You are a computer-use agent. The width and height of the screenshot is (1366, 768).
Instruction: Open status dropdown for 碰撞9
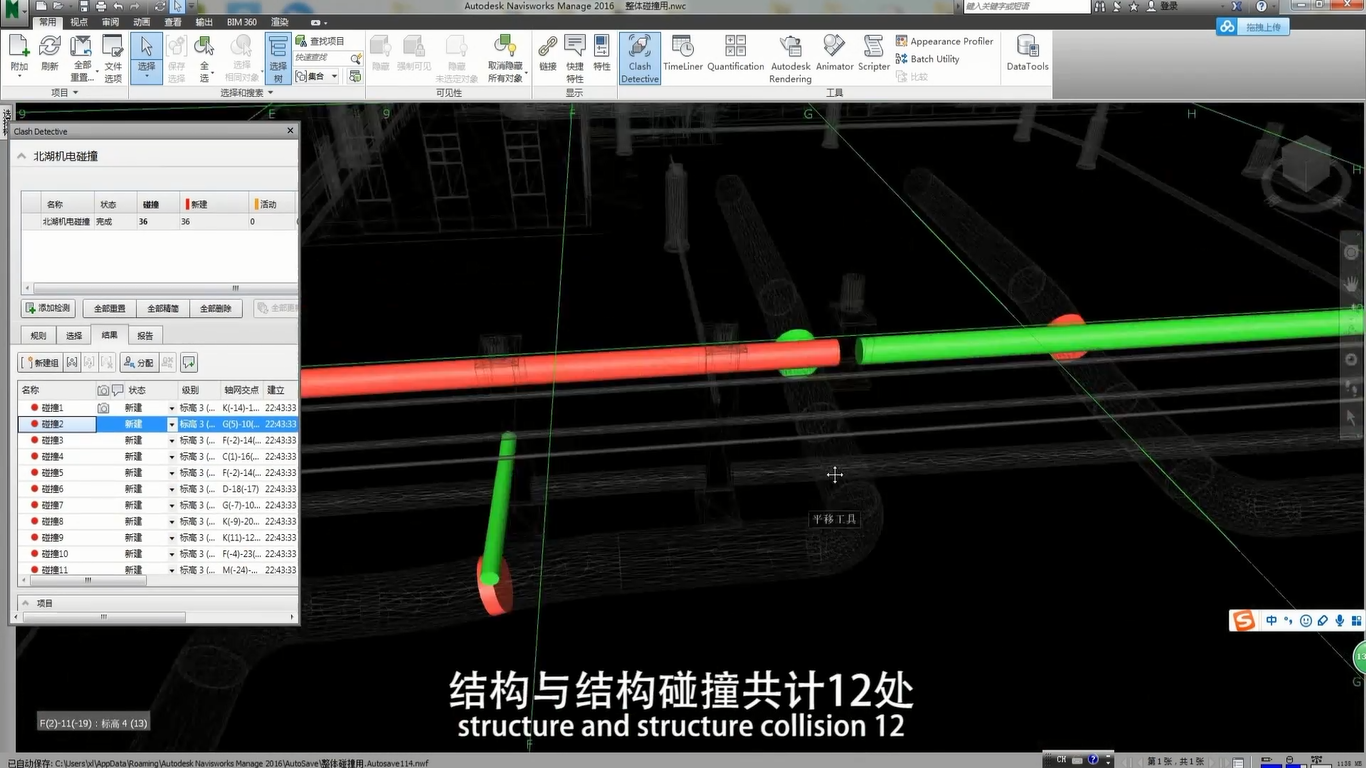[x=171, y=537]
